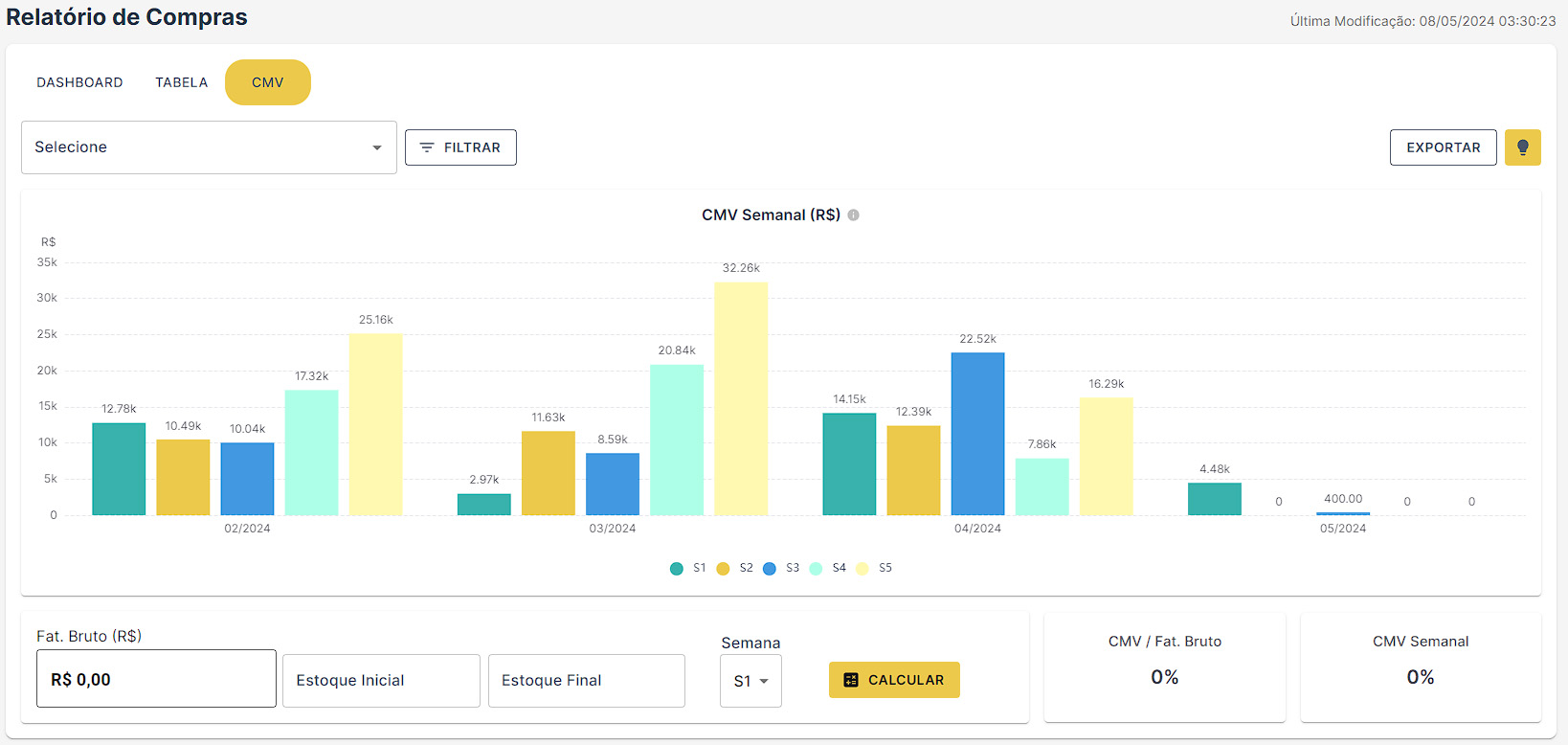Focus the Estoque Final input field
The height and width of the screenshot is (745, 1568).
point(586,681)
